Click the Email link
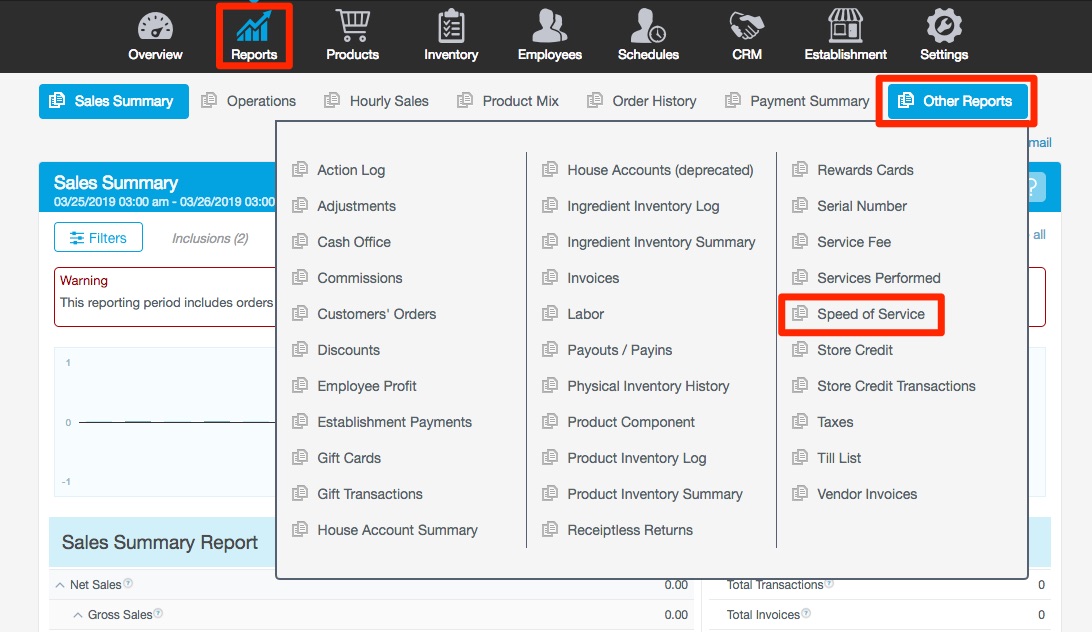The image size is (1092, 632). [1039, 142]
